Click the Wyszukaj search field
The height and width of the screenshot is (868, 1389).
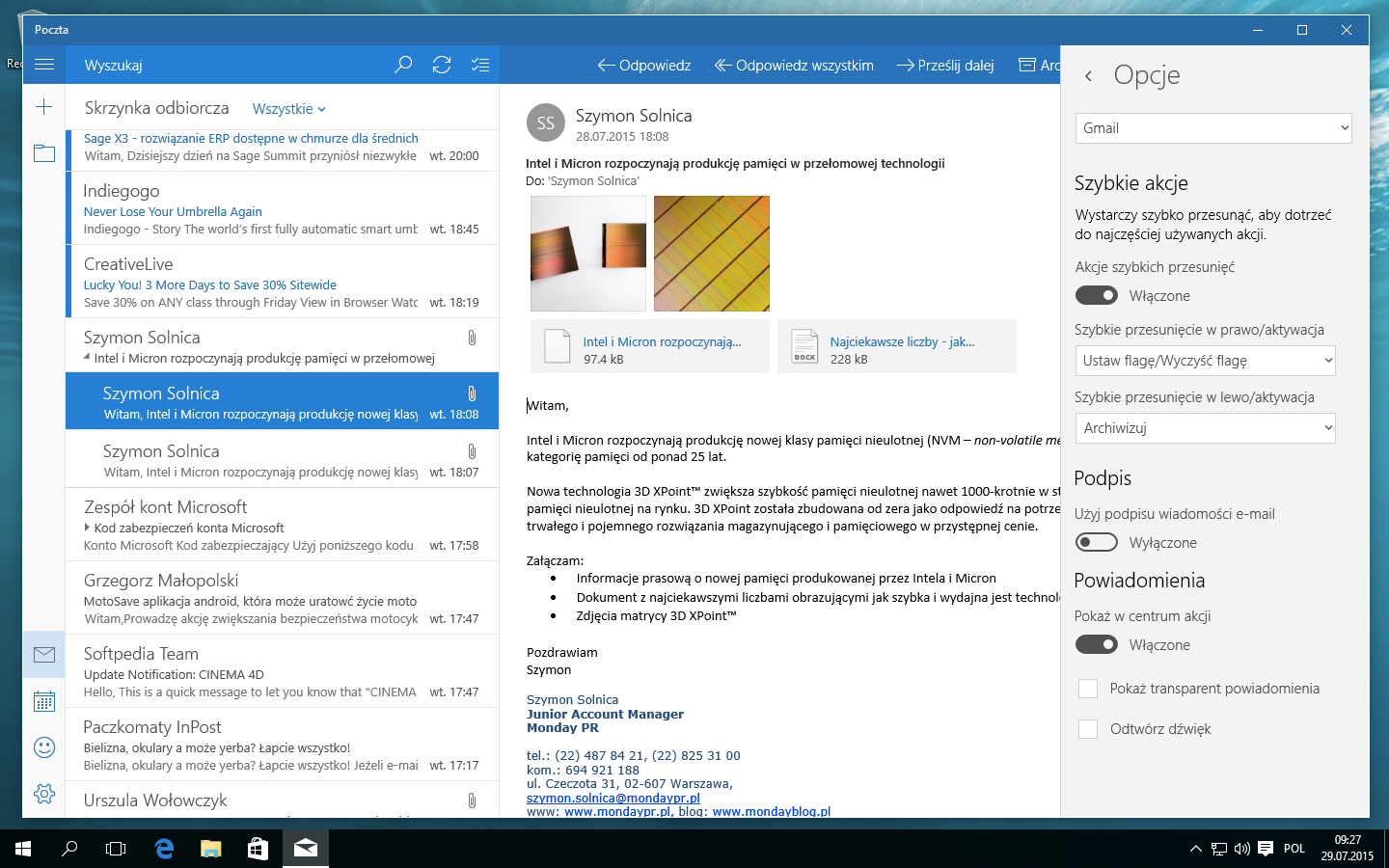coord(231,65)
